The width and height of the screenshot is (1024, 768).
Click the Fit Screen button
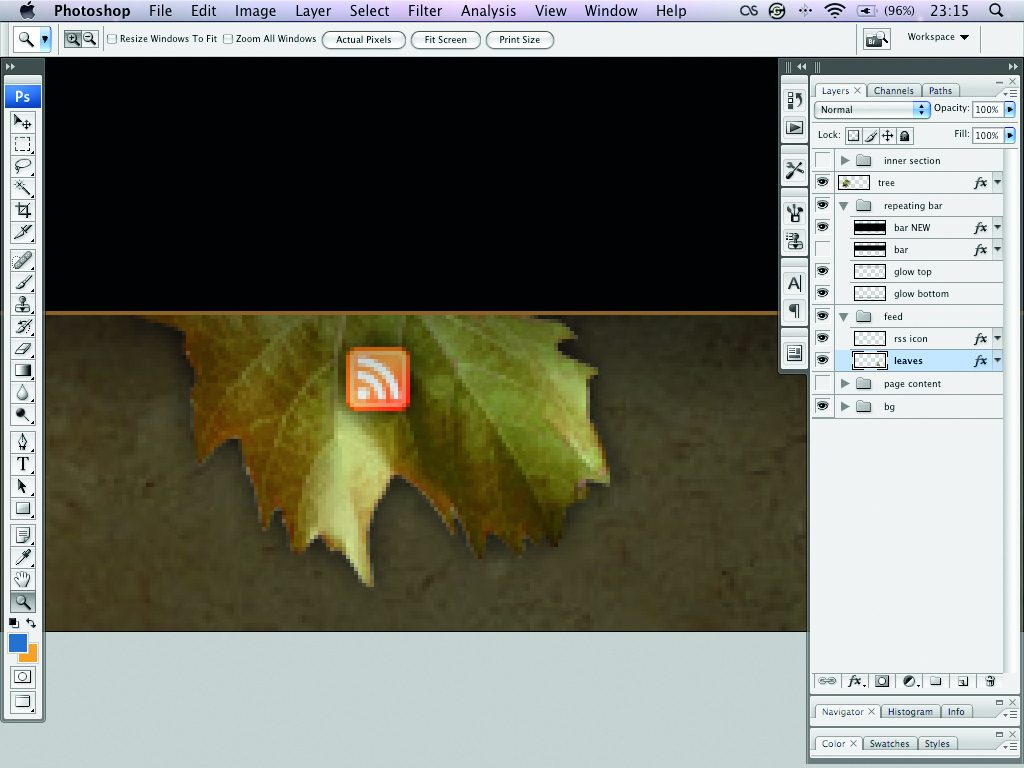click(x=445, y=39)
